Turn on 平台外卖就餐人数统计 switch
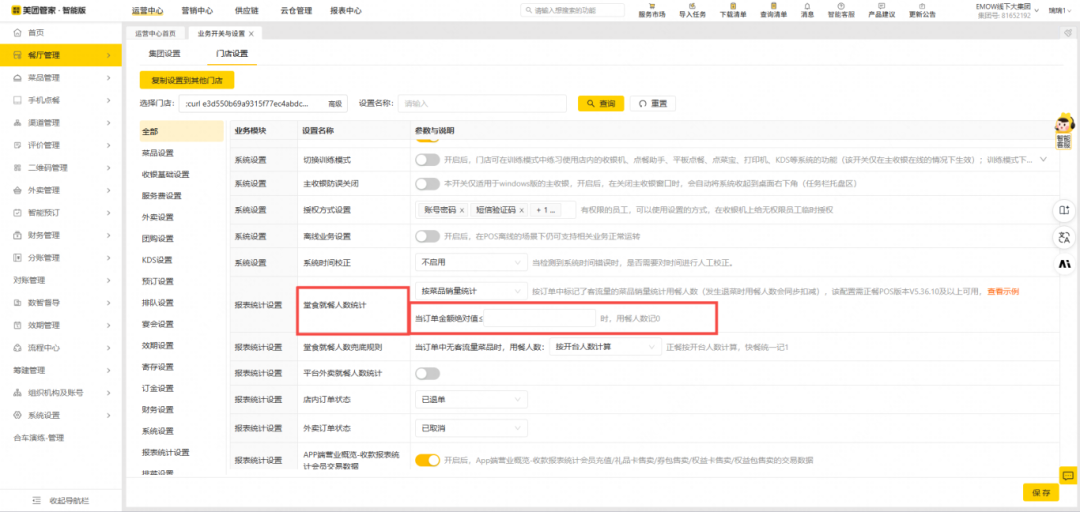This screenshot has width=1080, height=512. (x=427, y=373)
